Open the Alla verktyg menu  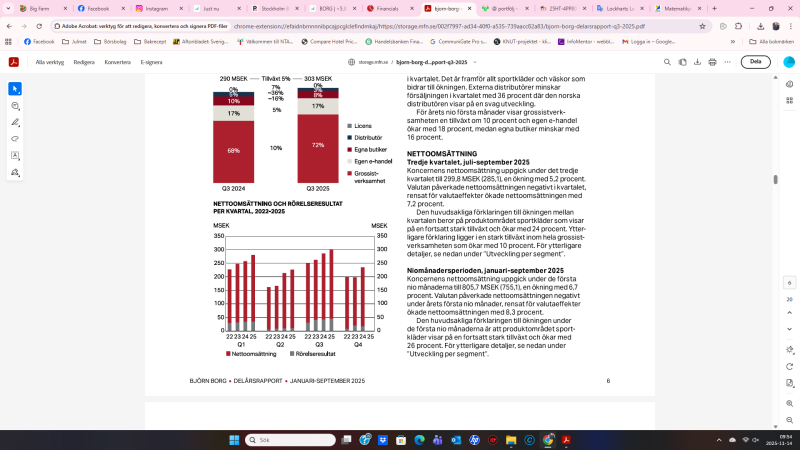point(49,62)
